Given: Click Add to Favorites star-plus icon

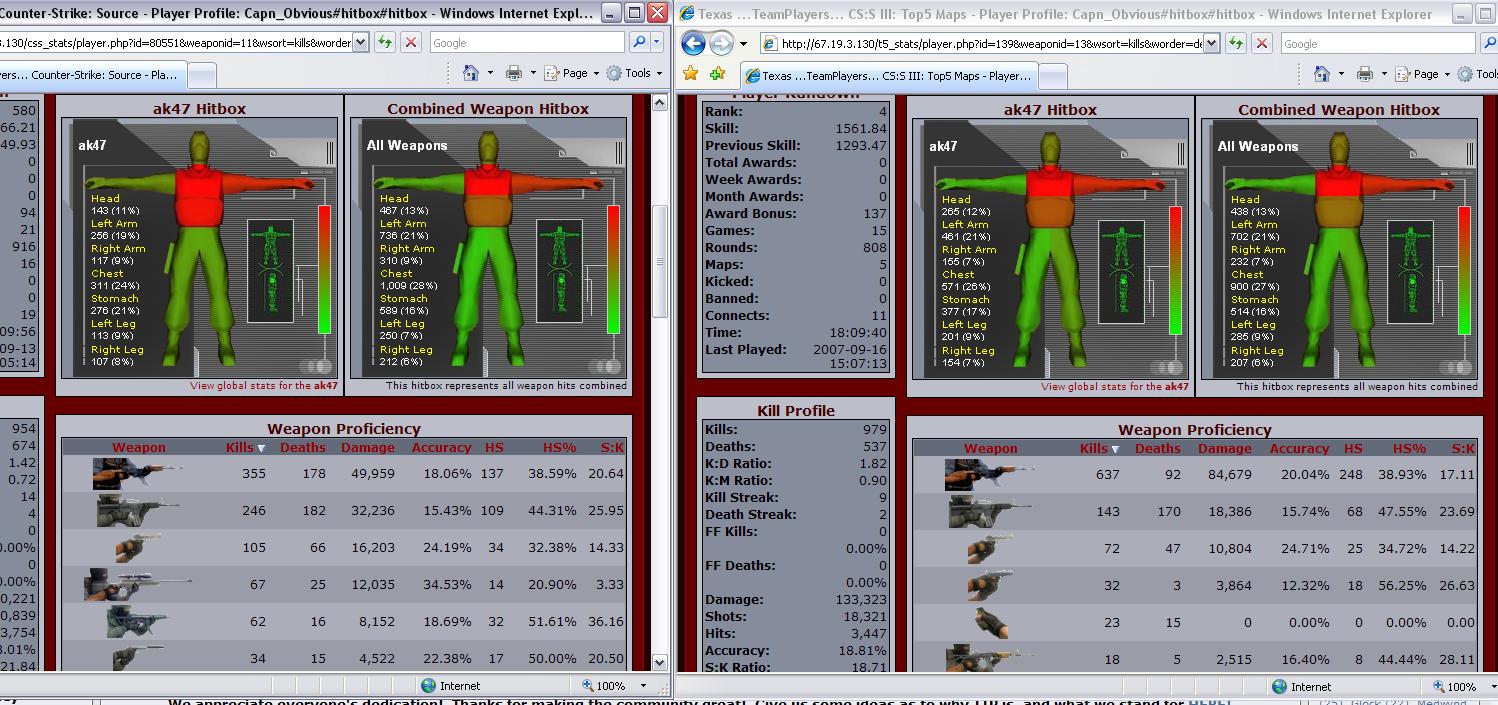Looking at the screenshot, I should coord(717,74).
